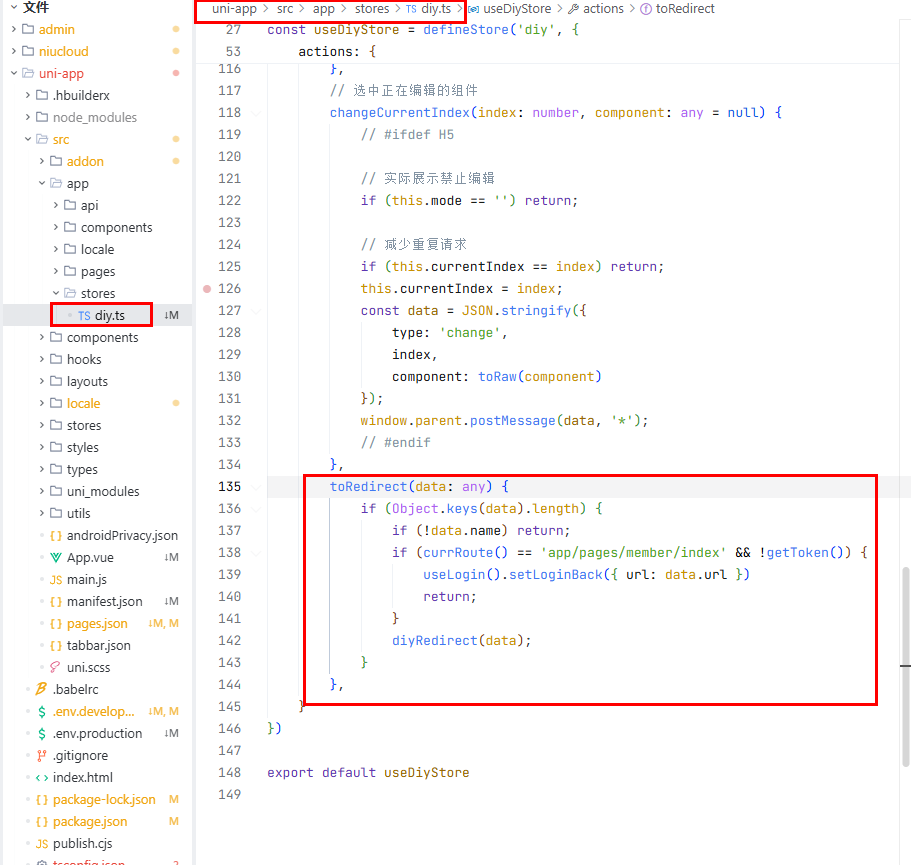Click the Vue icon beside App.vue
The image size is (911, 865).
pyautogui.click(x=56, y=557)
